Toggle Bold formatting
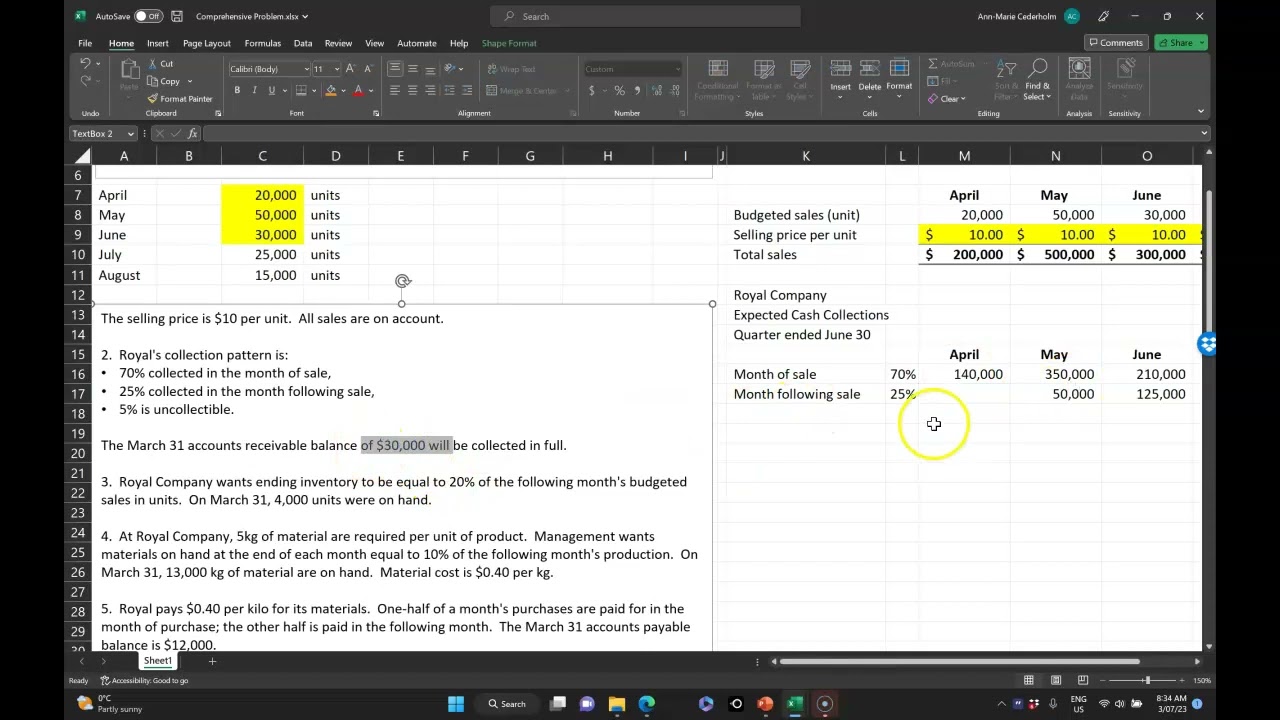The height and width of the screenshot is (720, 1280). 237,91
